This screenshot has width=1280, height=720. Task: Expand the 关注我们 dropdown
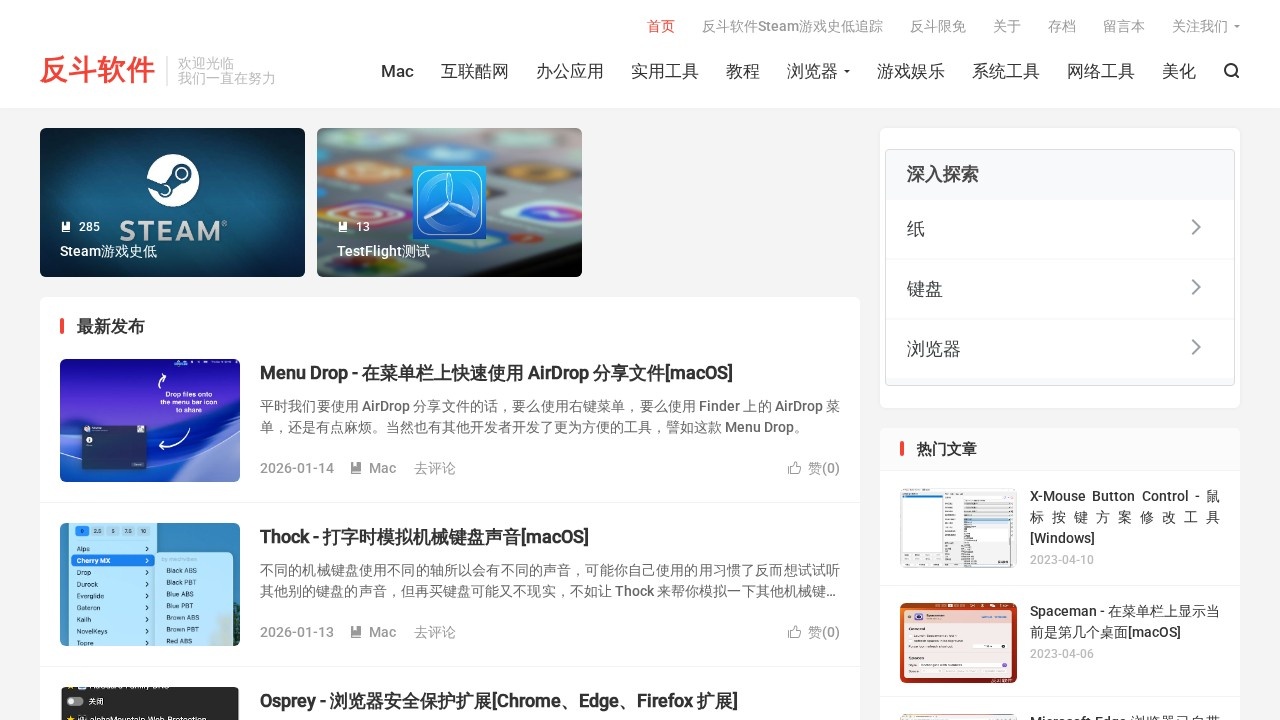[1206, 26]
